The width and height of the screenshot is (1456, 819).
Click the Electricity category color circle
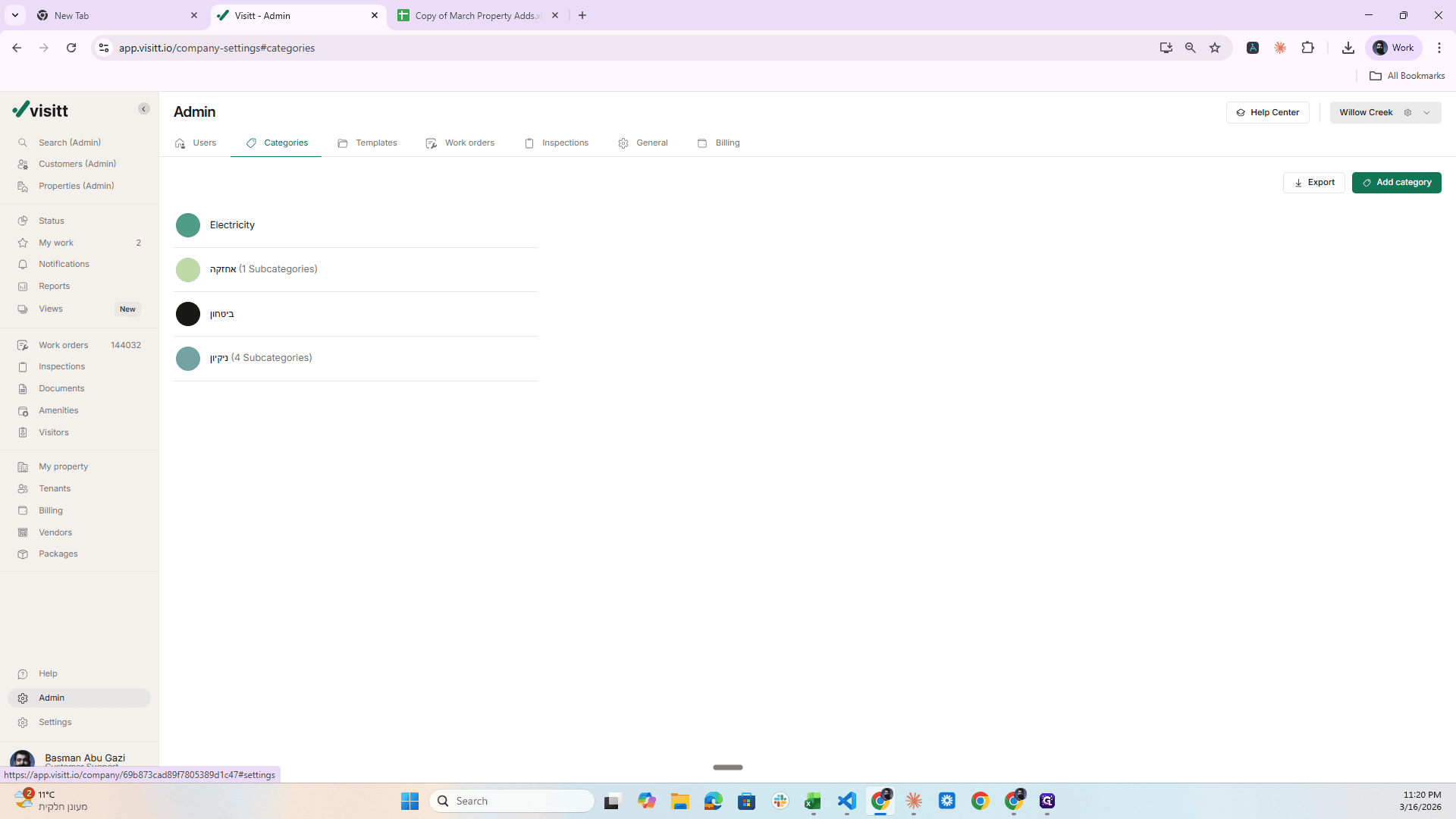[188, 225]
